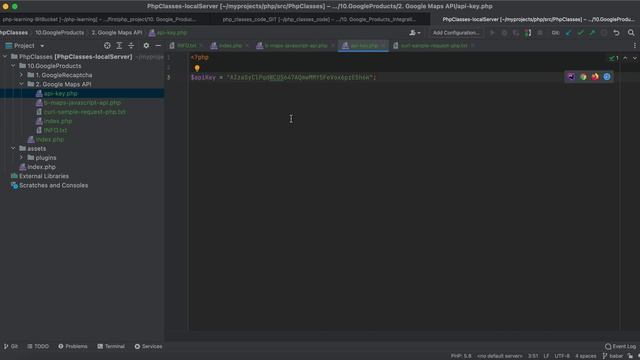Open file in PhpStorm built-in preview icon
The height and width of the screenshot is (360, 640).
(x=571, y=77)
